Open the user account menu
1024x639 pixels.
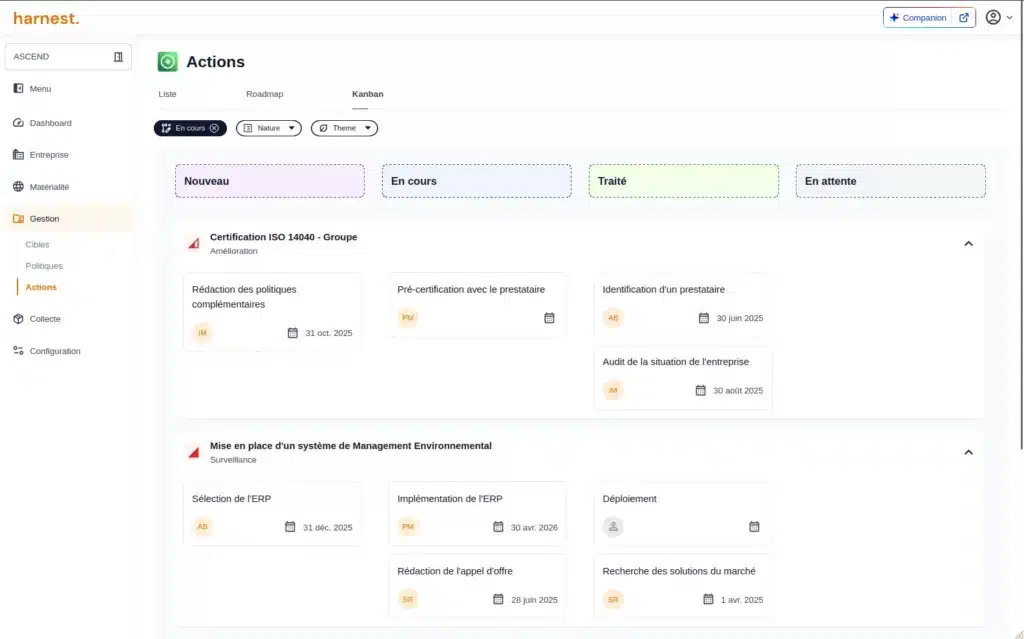[x=999, y=18]
